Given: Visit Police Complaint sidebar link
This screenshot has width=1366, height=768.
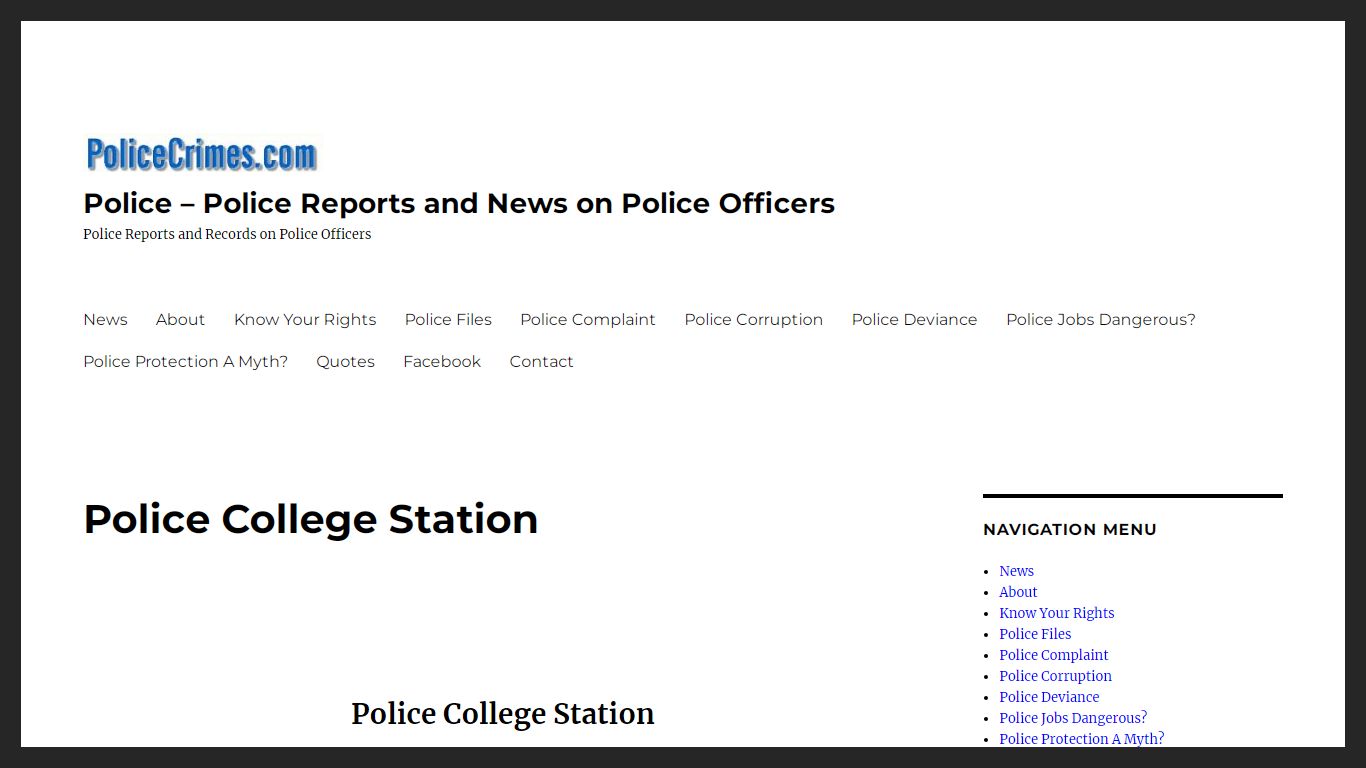Looking at the screenshot, I should click(1053, 655).
